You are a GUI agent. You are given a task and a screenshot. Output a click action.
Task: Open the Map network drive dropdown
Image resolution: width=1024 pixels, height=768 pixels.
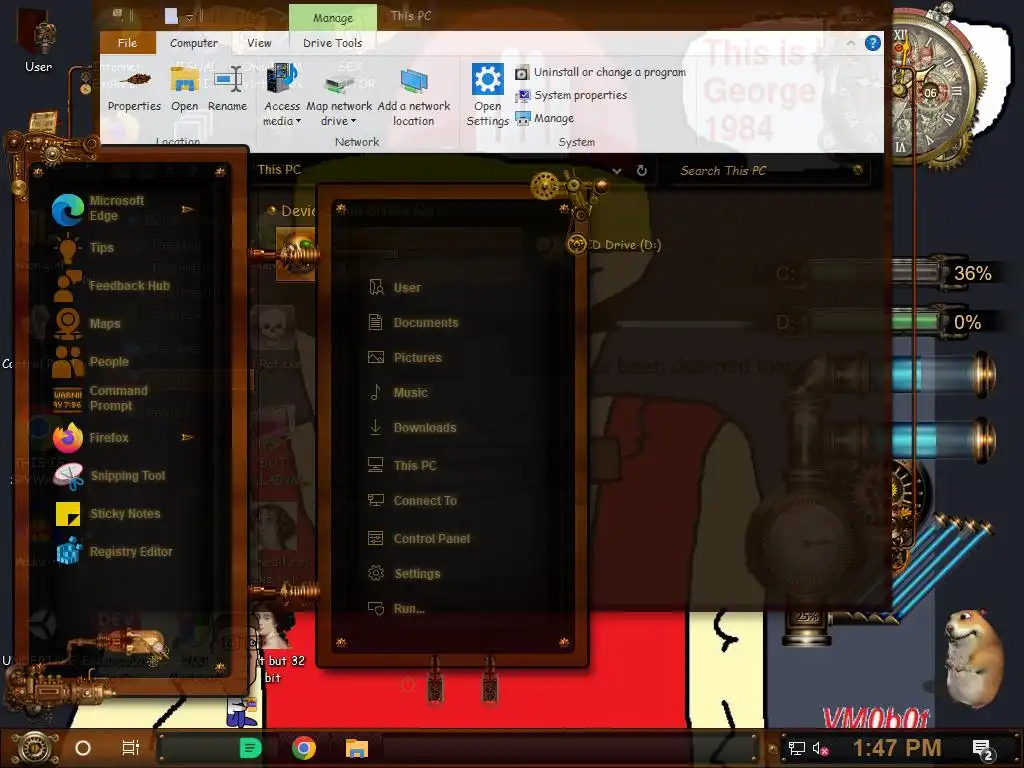[339, 97]
